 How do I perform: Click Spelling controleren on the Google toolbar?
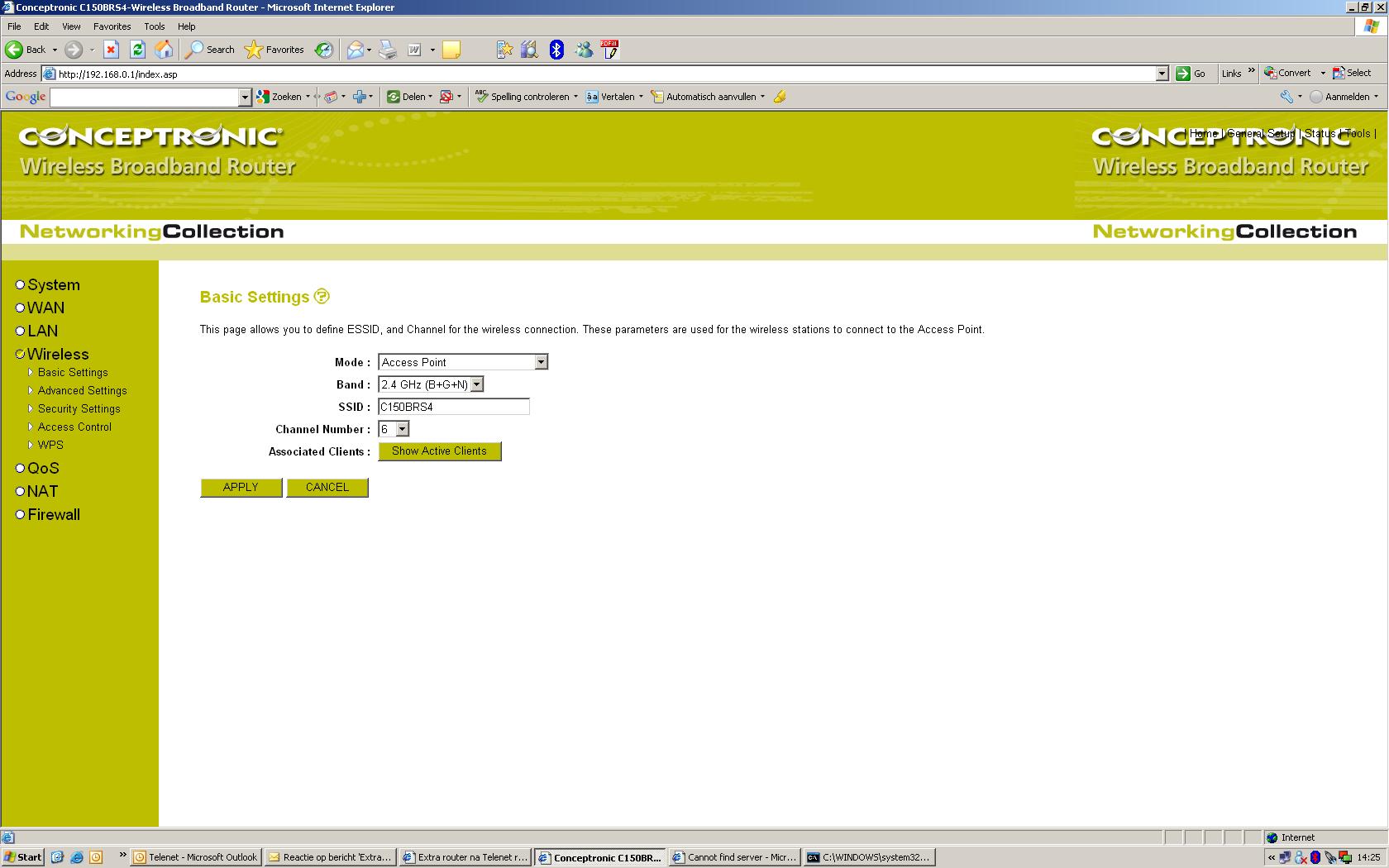[x=523, y=97]
